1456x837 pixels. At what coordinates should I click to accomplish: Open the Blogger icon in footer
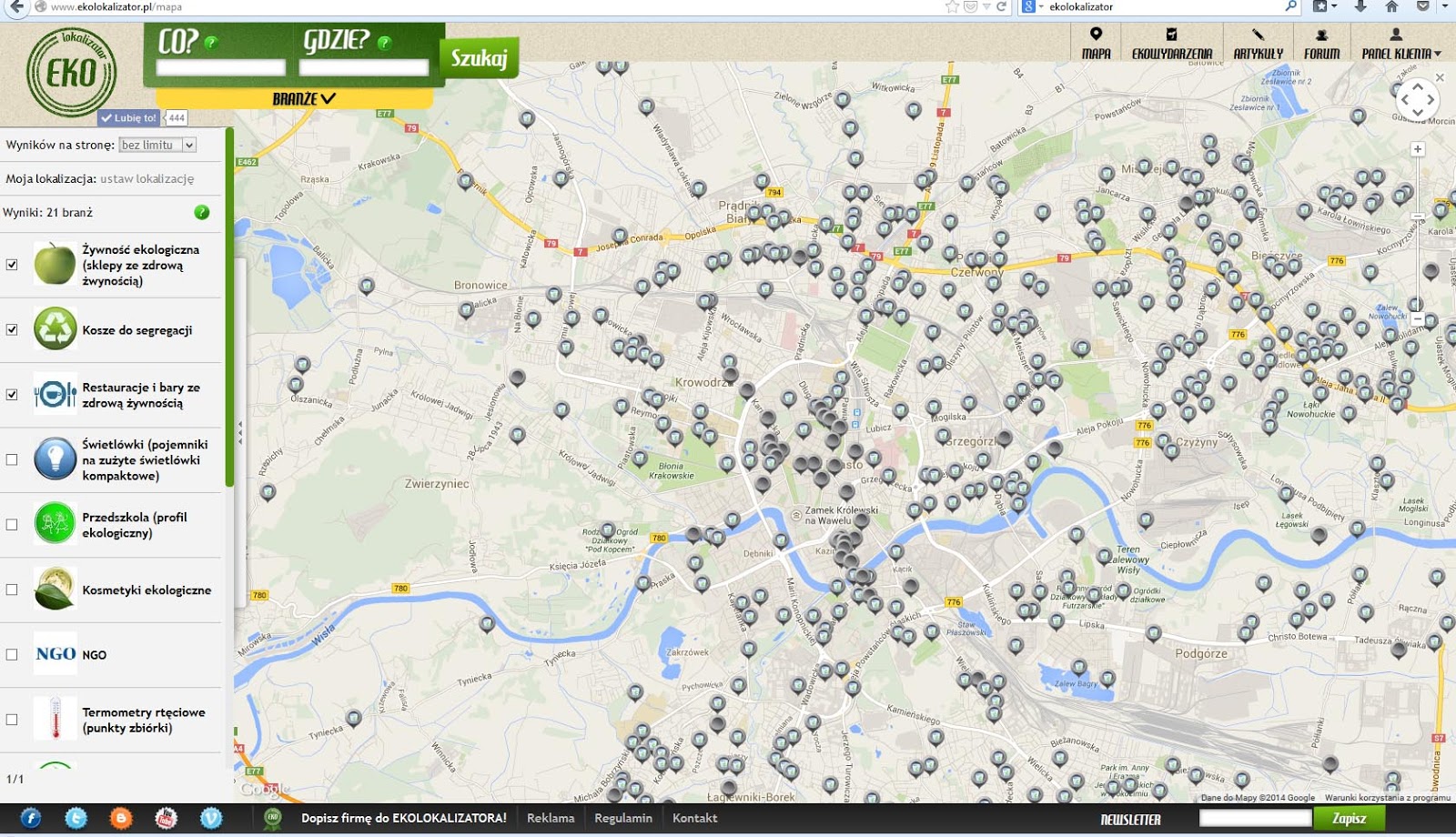(121, 818)
